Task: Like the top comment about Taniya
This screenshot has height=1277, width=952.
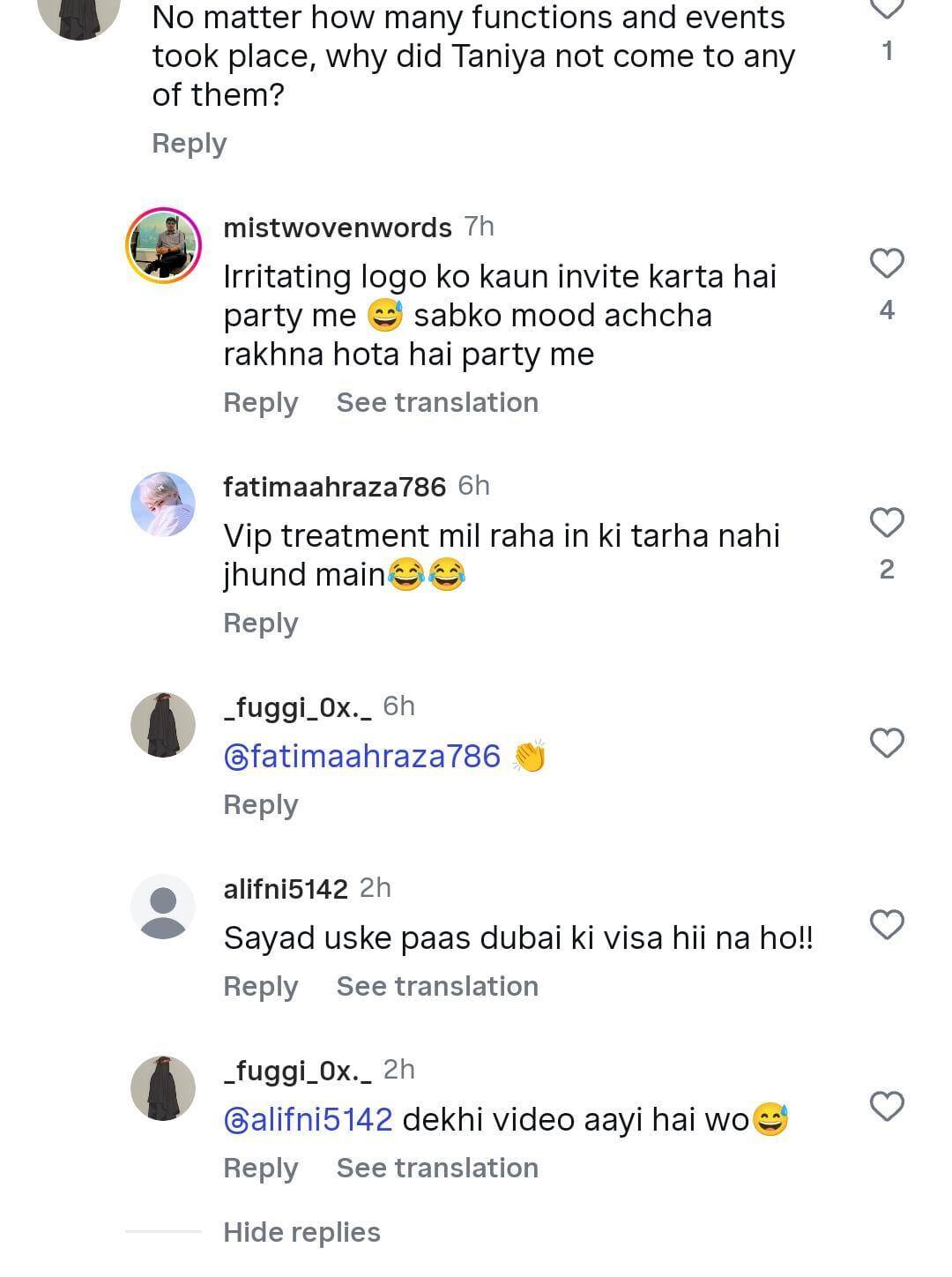Action: click(x=886, y=7)
